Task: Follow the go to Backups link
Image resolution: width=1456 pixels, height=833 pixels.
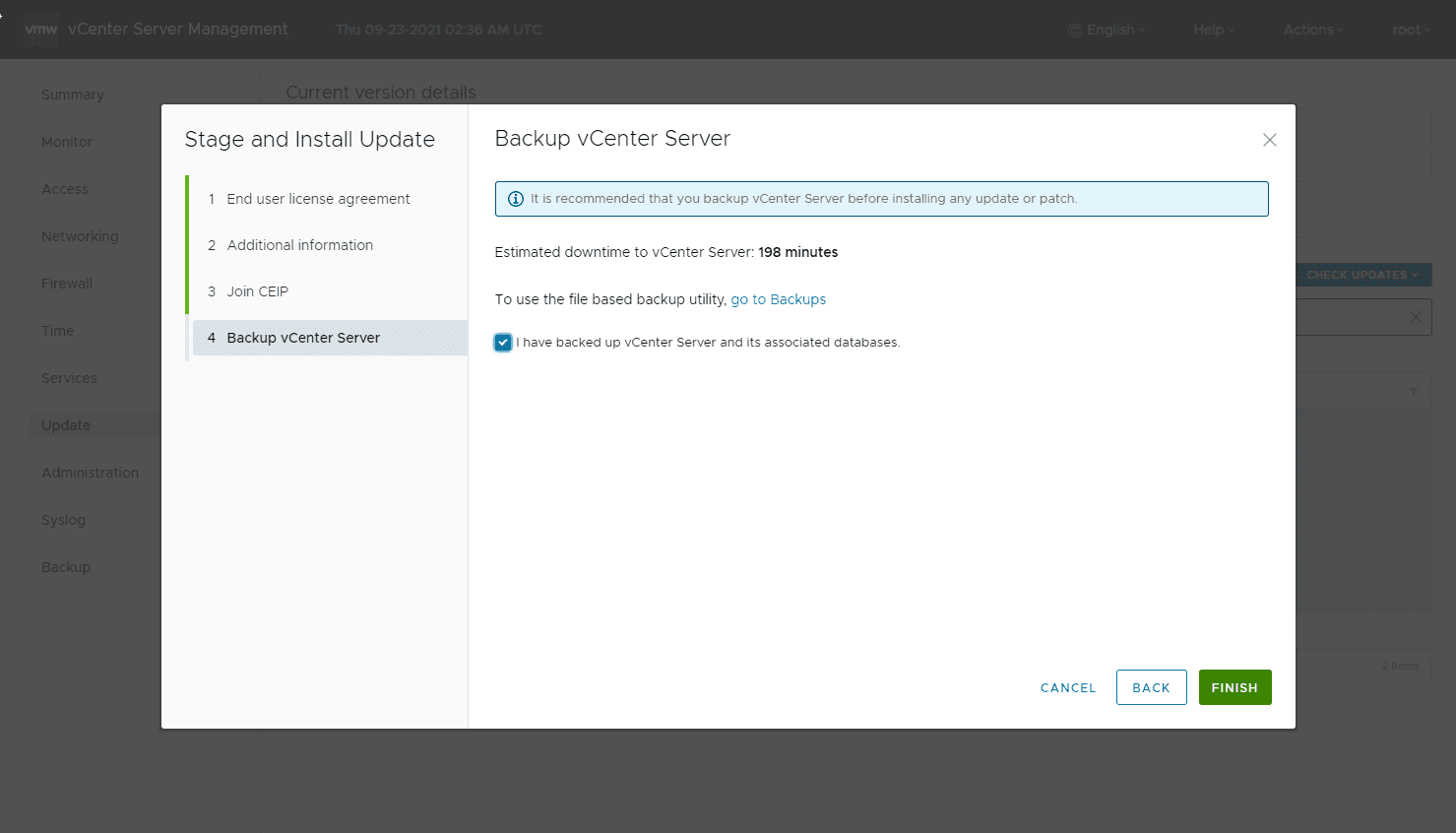Action: 778,299
